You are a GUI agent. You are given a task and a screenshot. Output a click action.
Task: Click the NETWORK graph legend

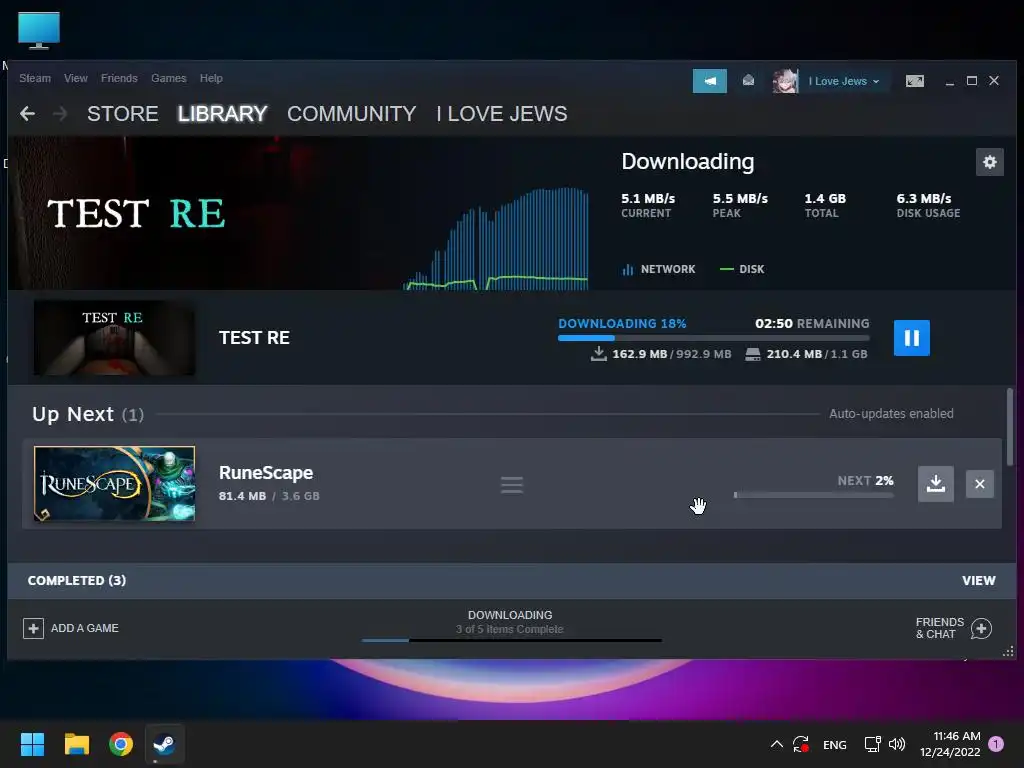pos(658,269)
